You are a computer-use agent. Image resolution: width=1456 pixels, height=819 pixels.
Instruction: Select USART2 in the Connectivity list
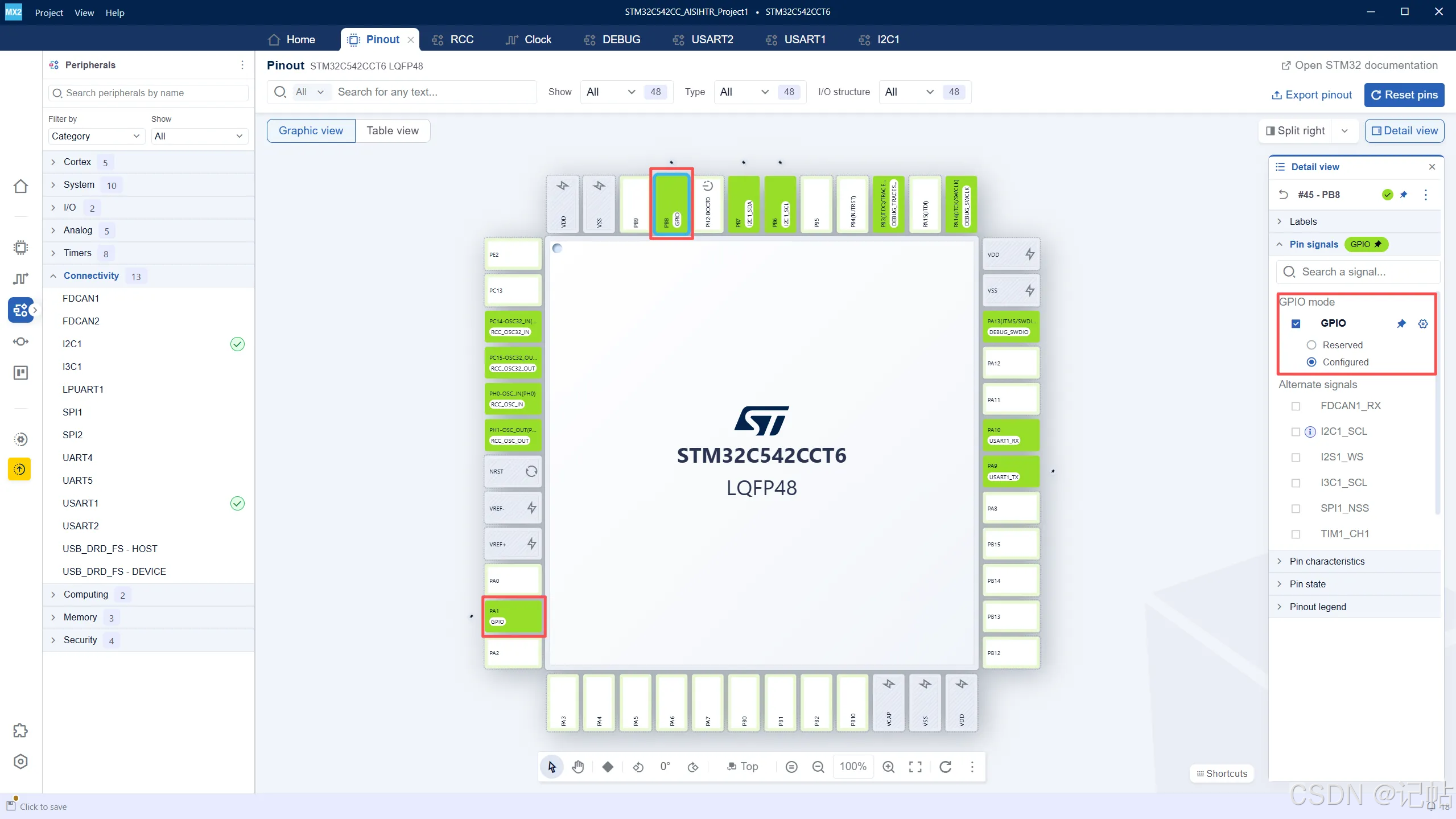81,526
